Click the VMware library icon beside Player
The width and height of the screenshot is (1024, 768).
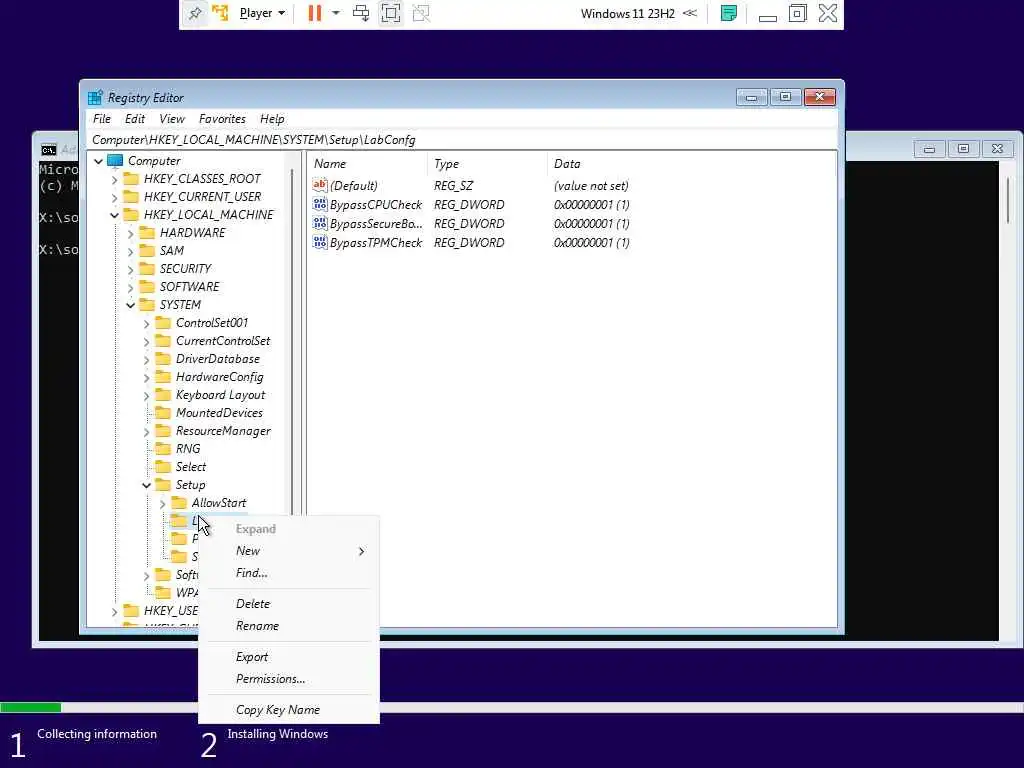pyautogui.click(x=221, y=13)
